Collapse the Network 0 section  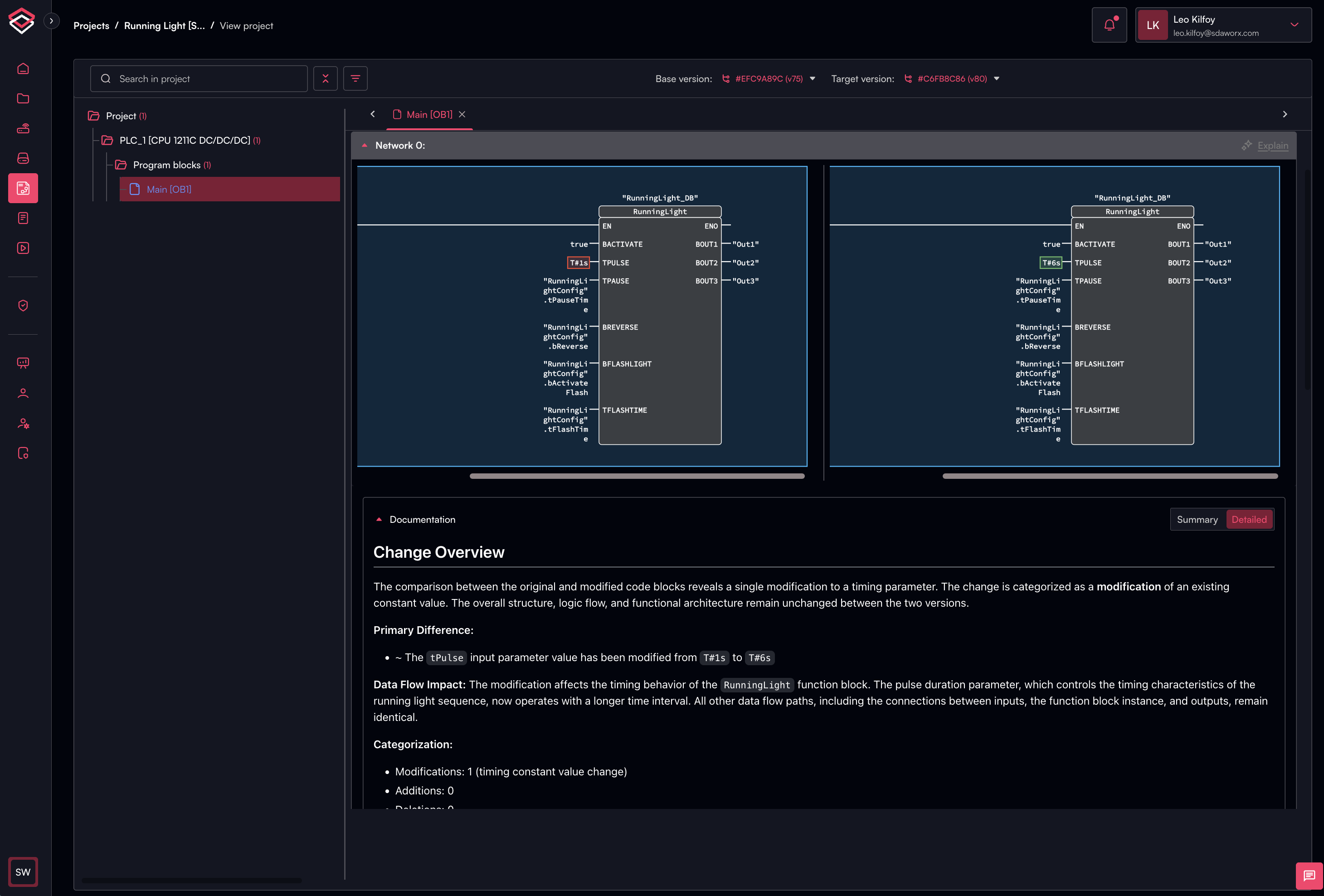click(x=365, y=145)
